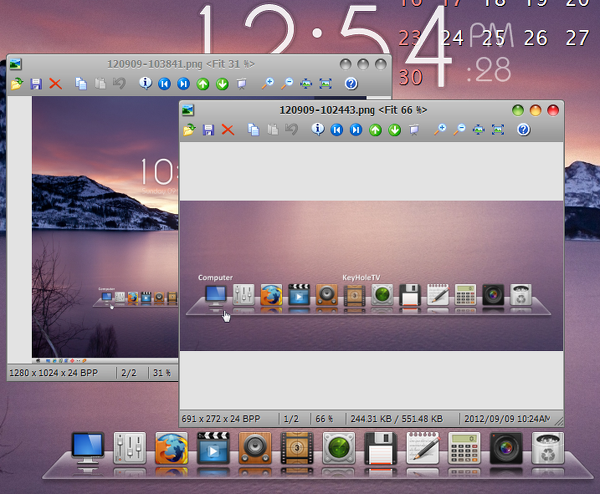Click green up arrow in front window toolbar
600x494 pixels.
pos(376,129)
